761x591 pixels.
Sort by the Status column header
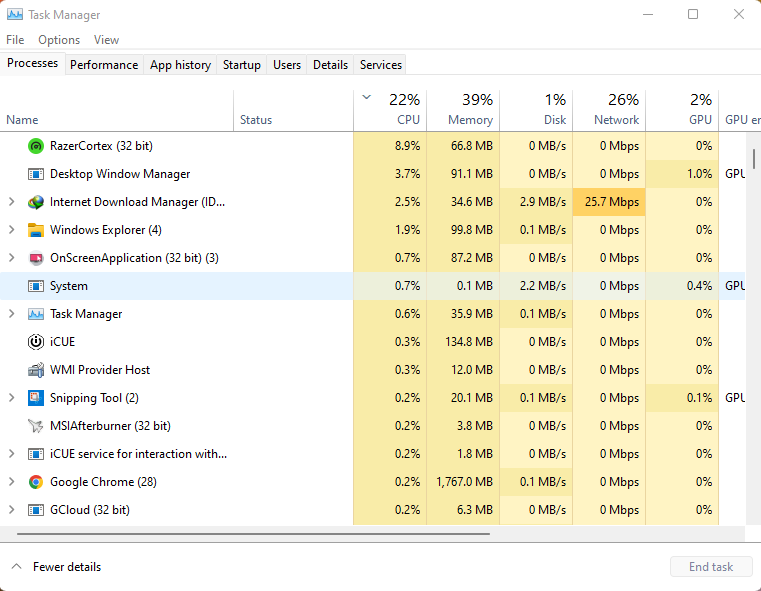[x=294, y=111]
